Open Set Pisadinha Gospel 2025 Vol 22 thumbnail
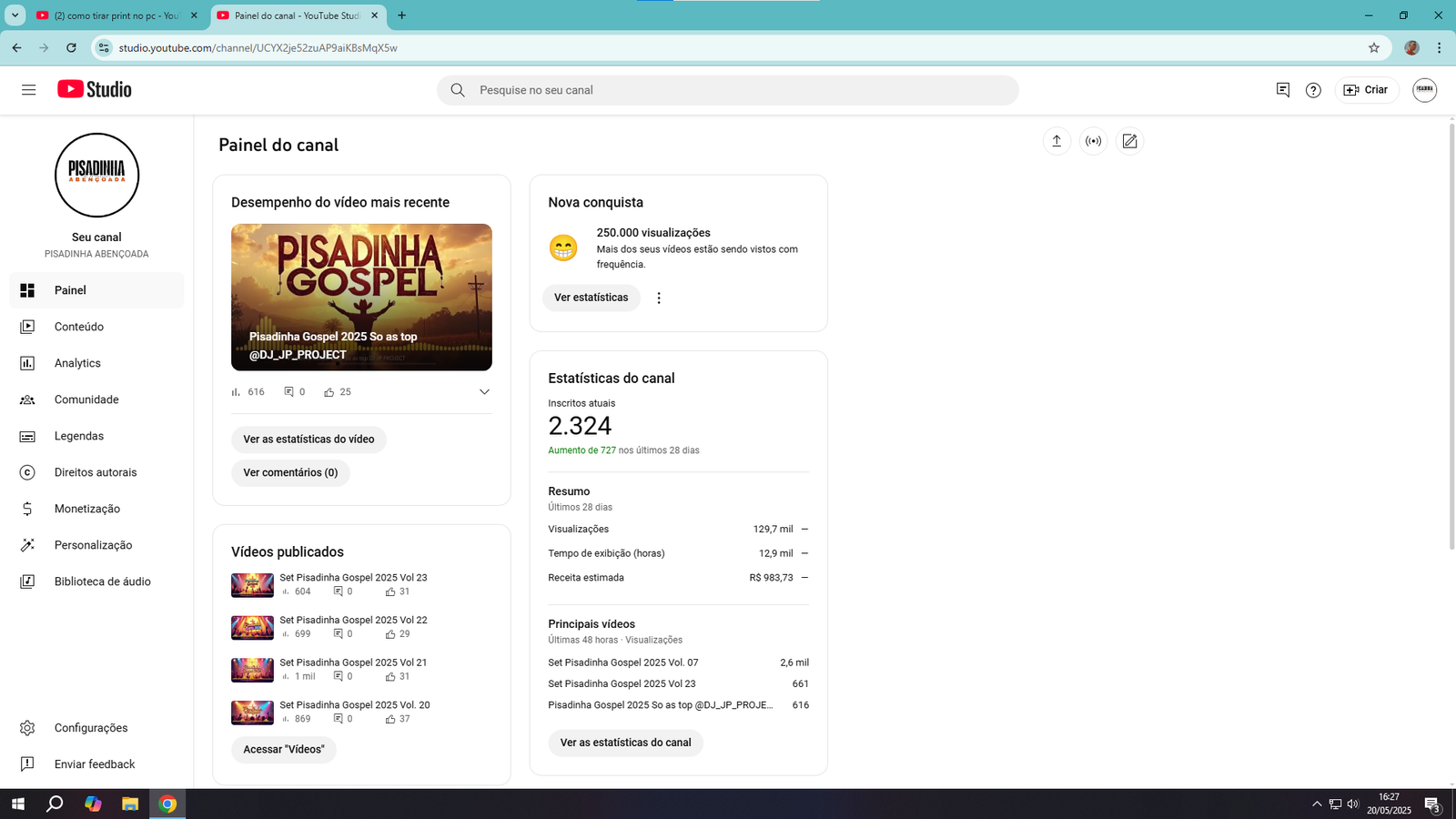The image size is (1456, 819). coord(252,628)
